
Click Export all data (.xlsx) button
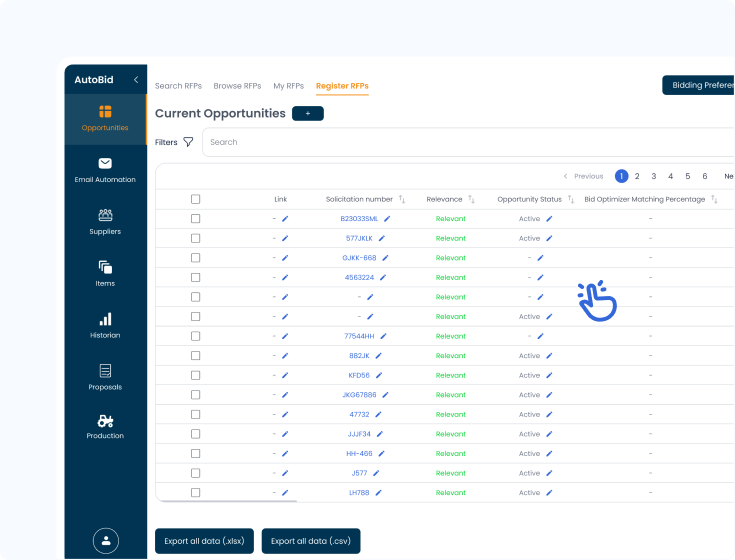[204, 541]
